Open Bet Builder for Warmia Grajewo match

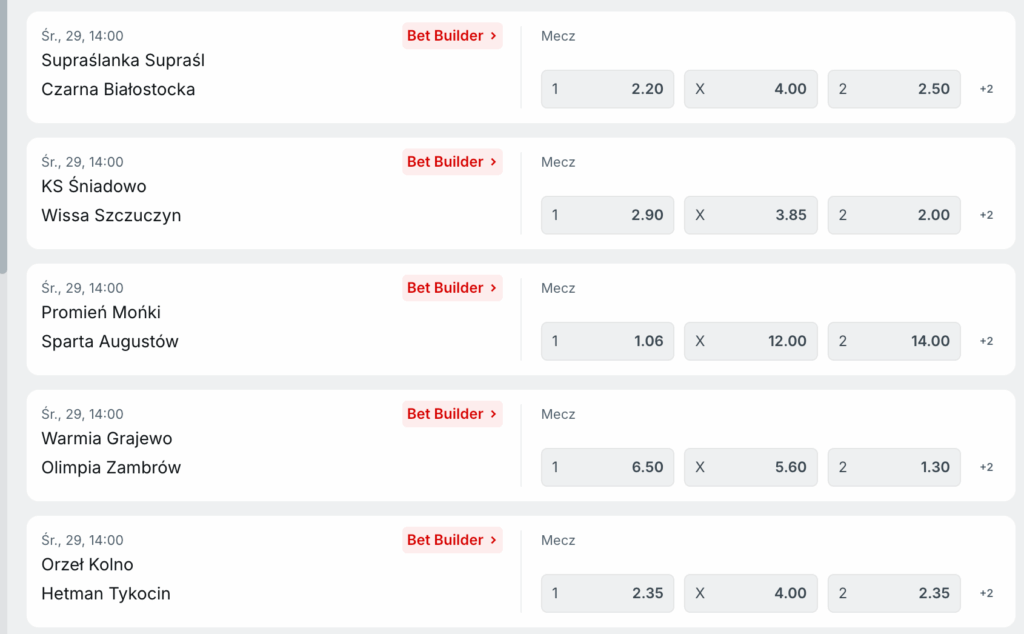pyautogui.click(x=452, y=414)
